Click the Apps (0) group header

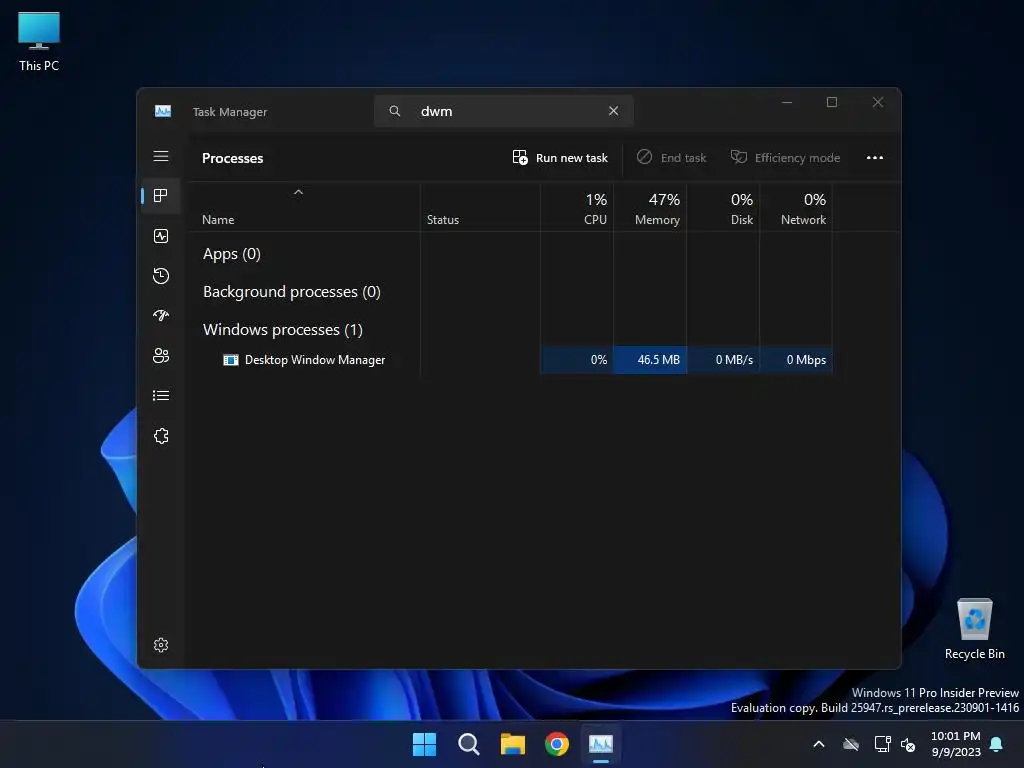coord(232,253)
